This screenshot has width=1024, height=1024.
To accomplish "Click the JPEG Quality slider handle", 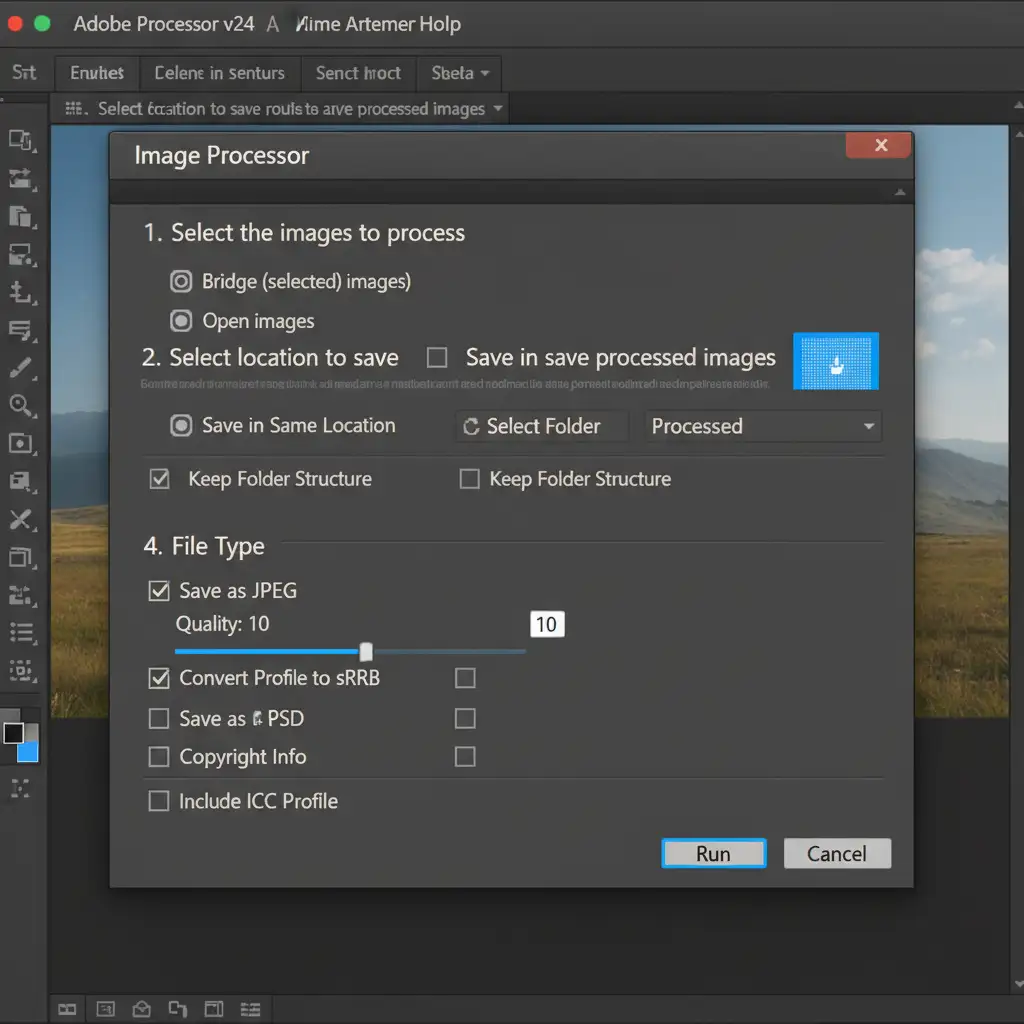I will coord(366,651).
